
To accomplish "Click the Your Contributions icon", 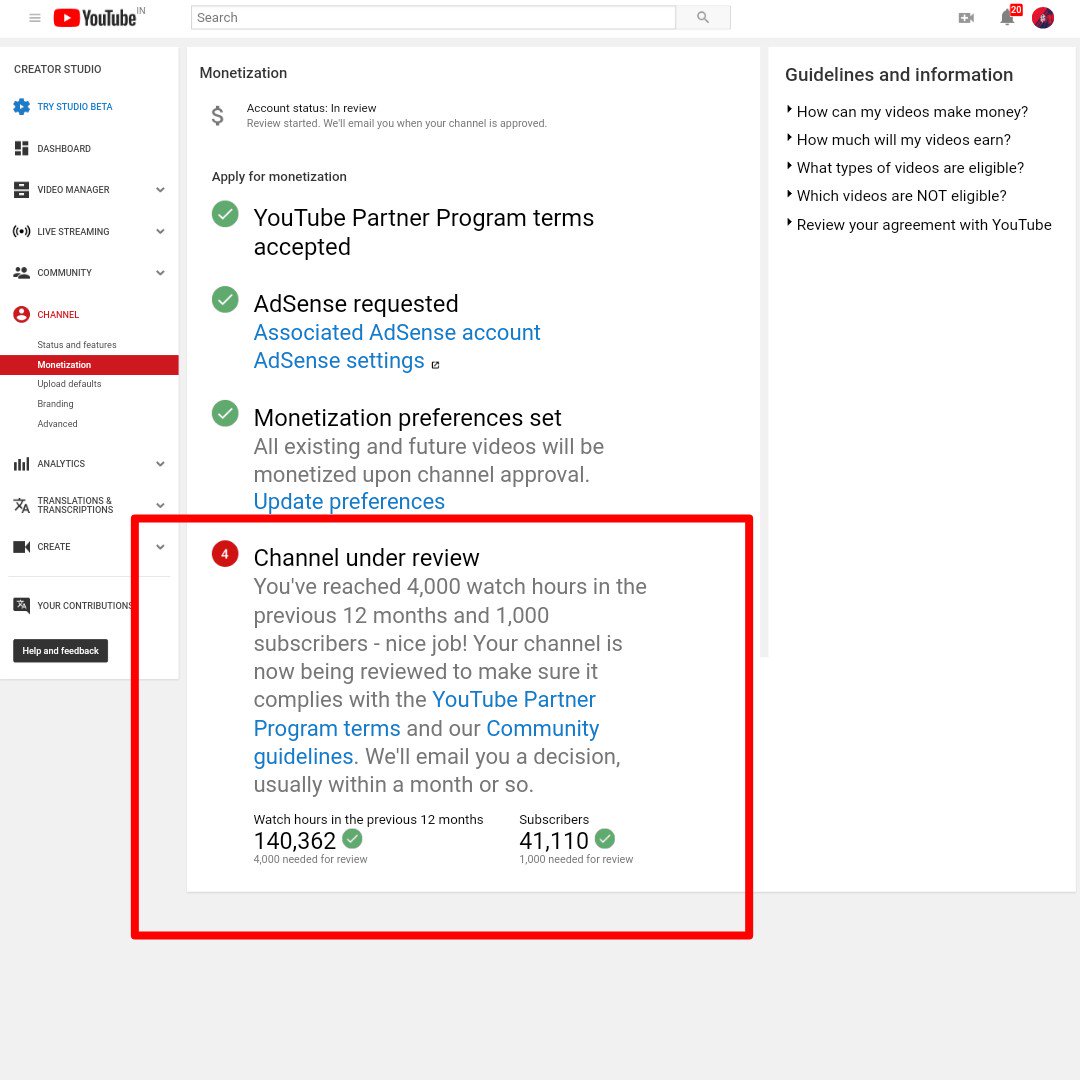I will 21,605.
